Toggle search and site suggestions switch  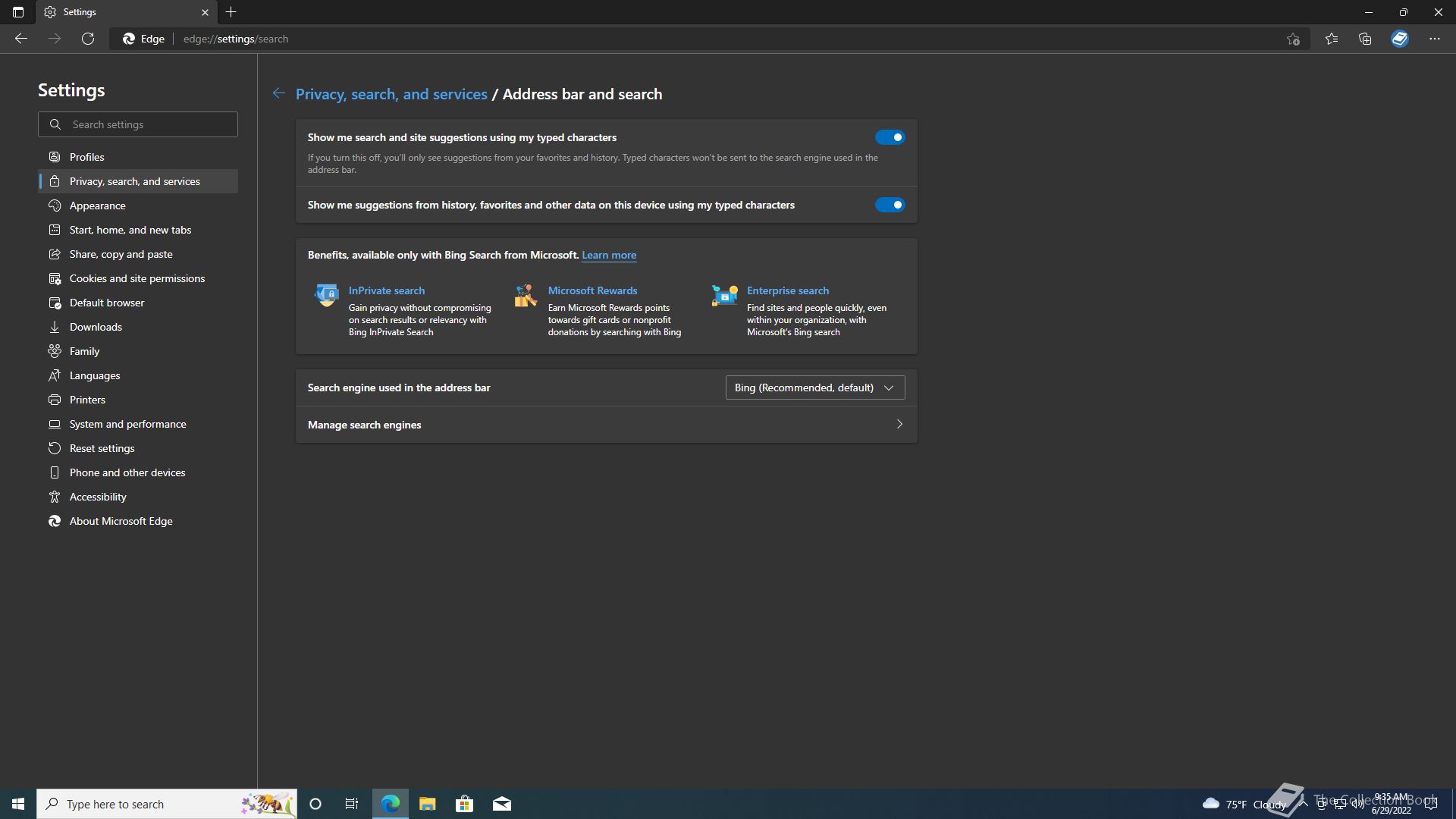(890, 137)
